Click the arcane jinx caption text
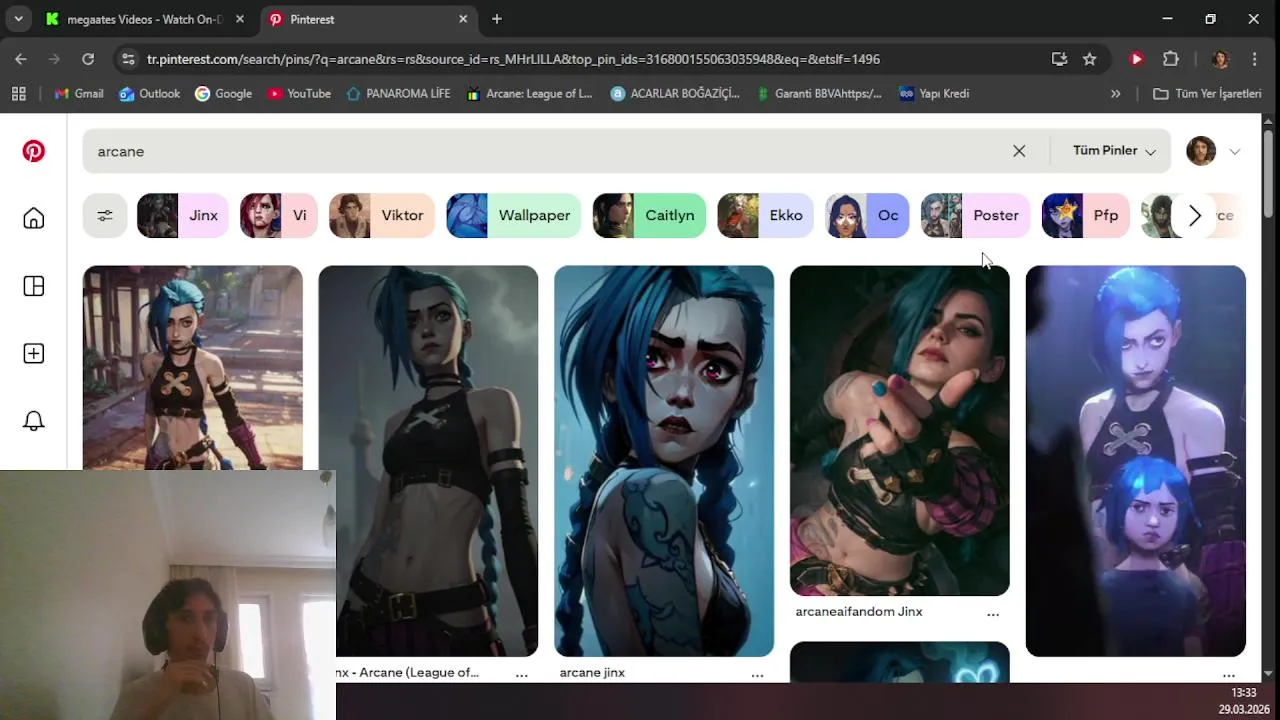Screen dimensions: 1280x720 [592, 672]
